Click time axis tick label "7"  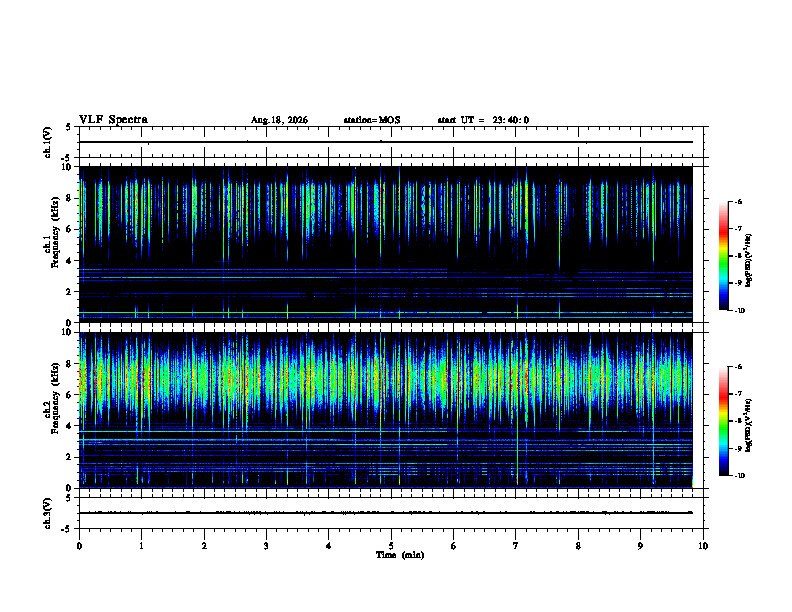(516, 546)
